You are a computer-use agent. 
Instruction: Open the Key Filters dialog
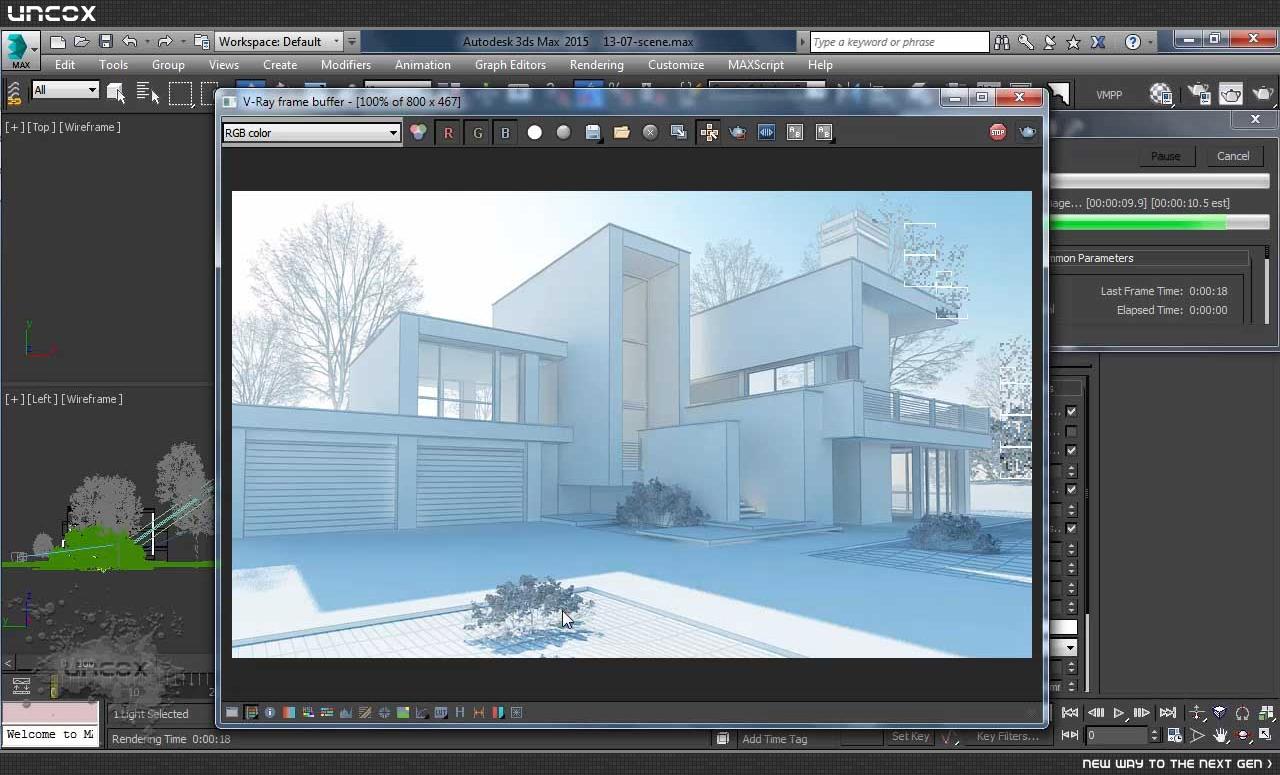[x=1008, y=737]
